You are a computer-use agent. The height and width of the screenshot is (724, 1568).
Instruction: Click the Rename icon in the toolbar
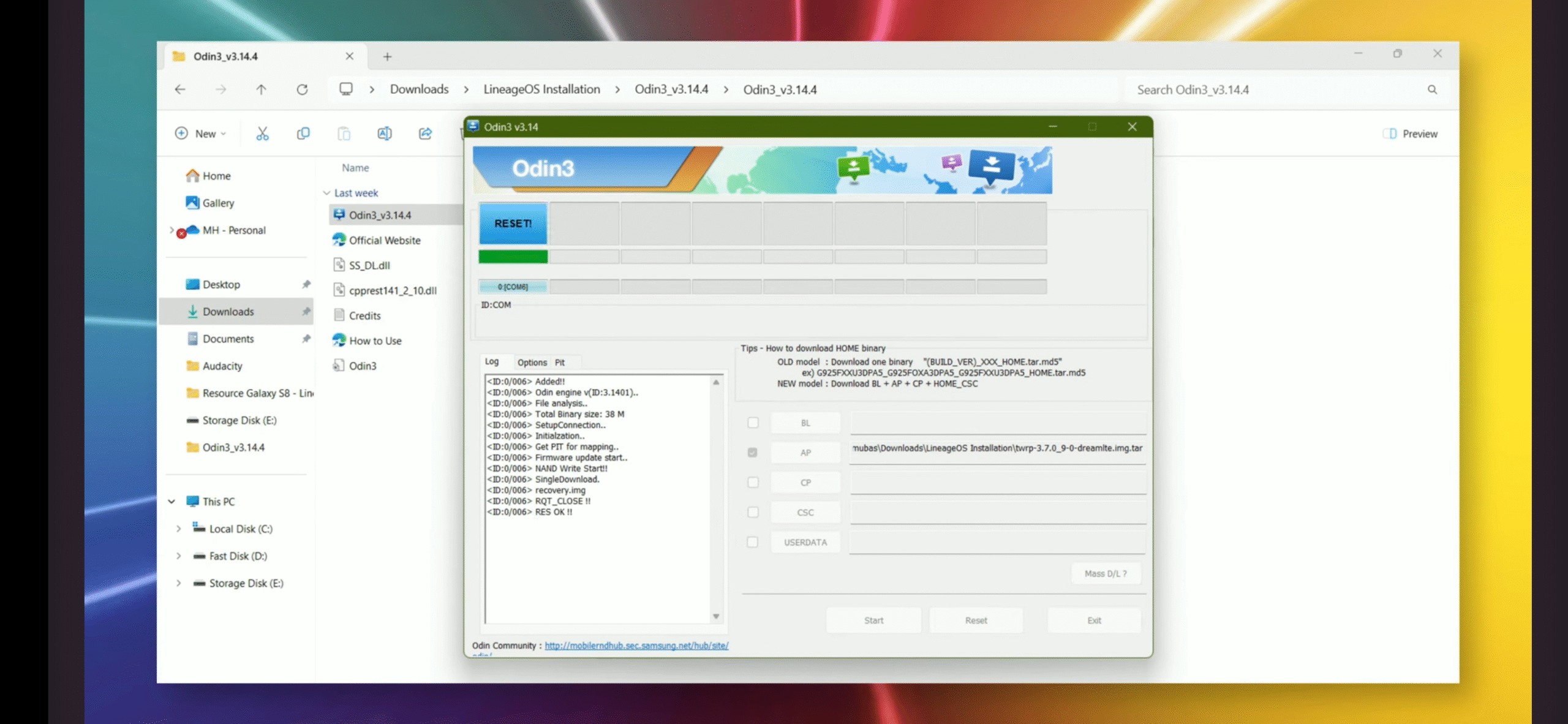pos(384,134)
